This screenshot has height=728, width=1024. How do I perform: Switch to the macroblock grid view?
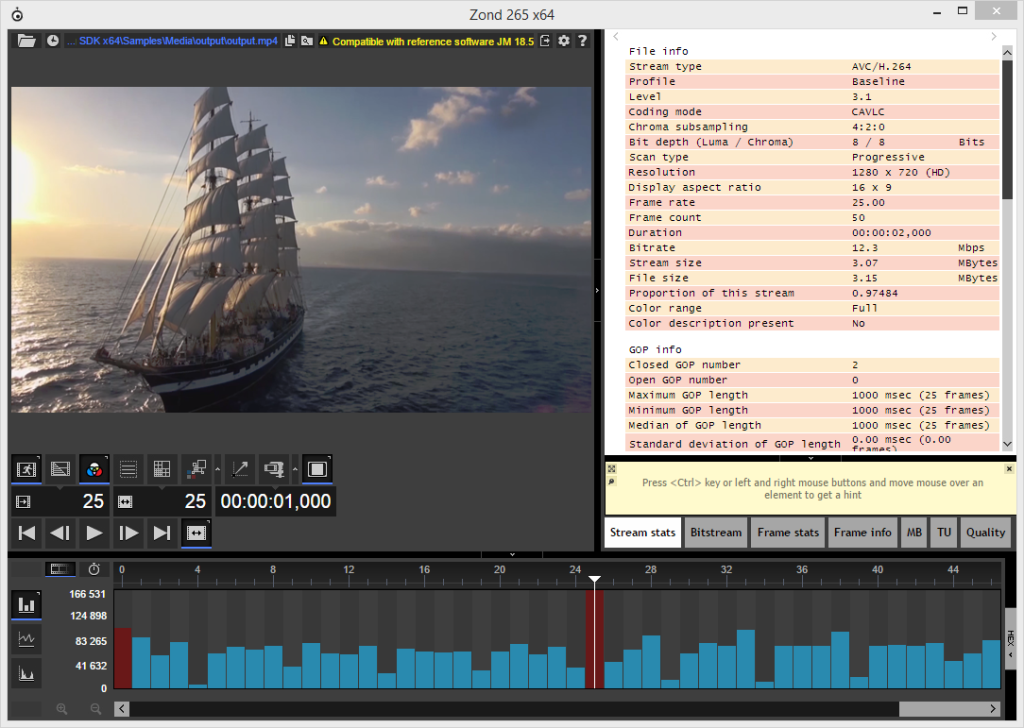tap(160, 468)
